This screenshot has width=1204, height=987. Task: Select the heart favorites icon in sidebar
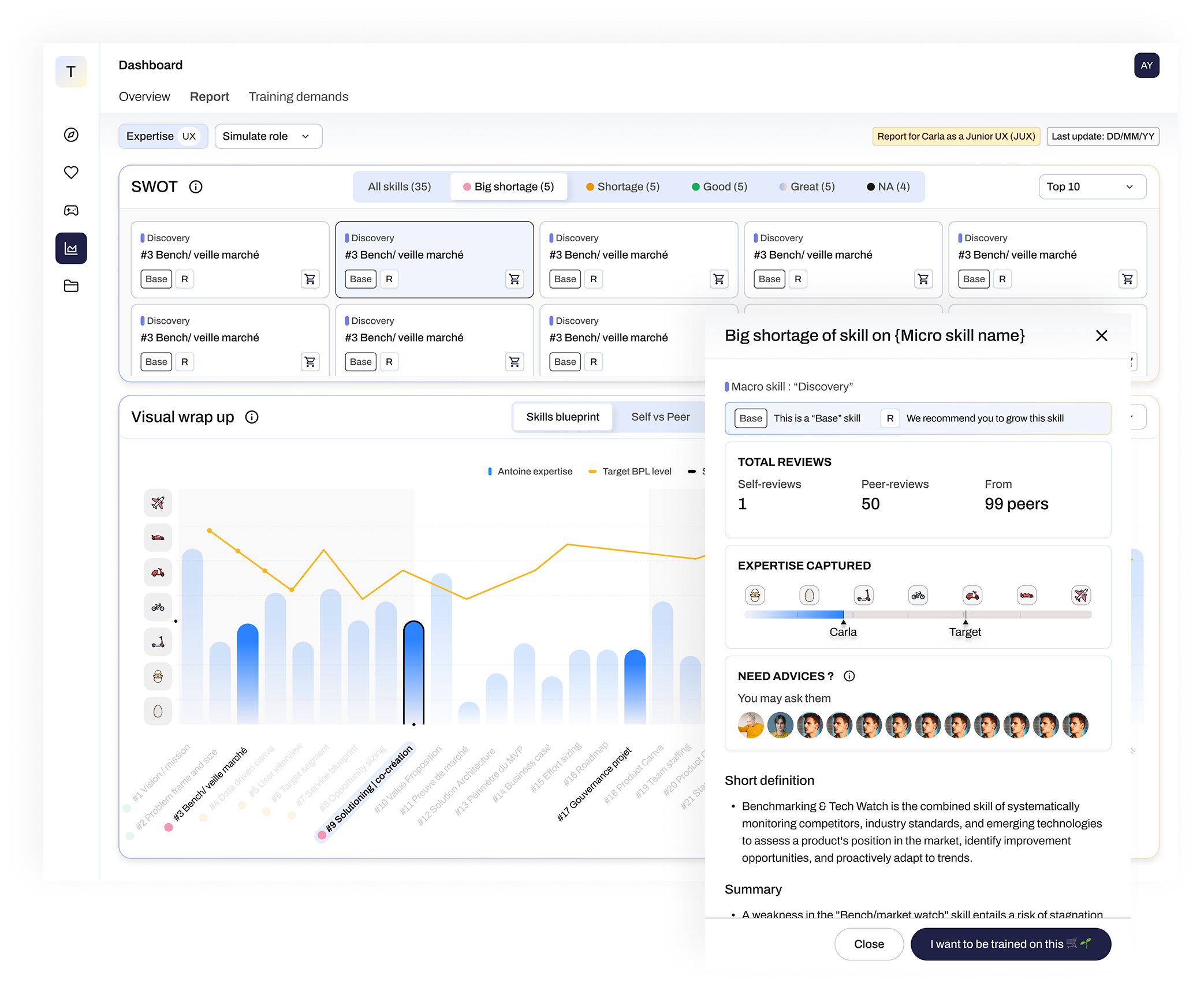pos(70,172)
